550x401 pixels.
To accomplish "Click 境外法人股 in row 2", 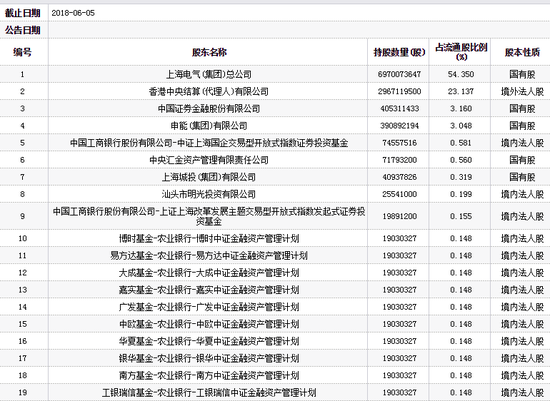I will (x=522, y=92).
